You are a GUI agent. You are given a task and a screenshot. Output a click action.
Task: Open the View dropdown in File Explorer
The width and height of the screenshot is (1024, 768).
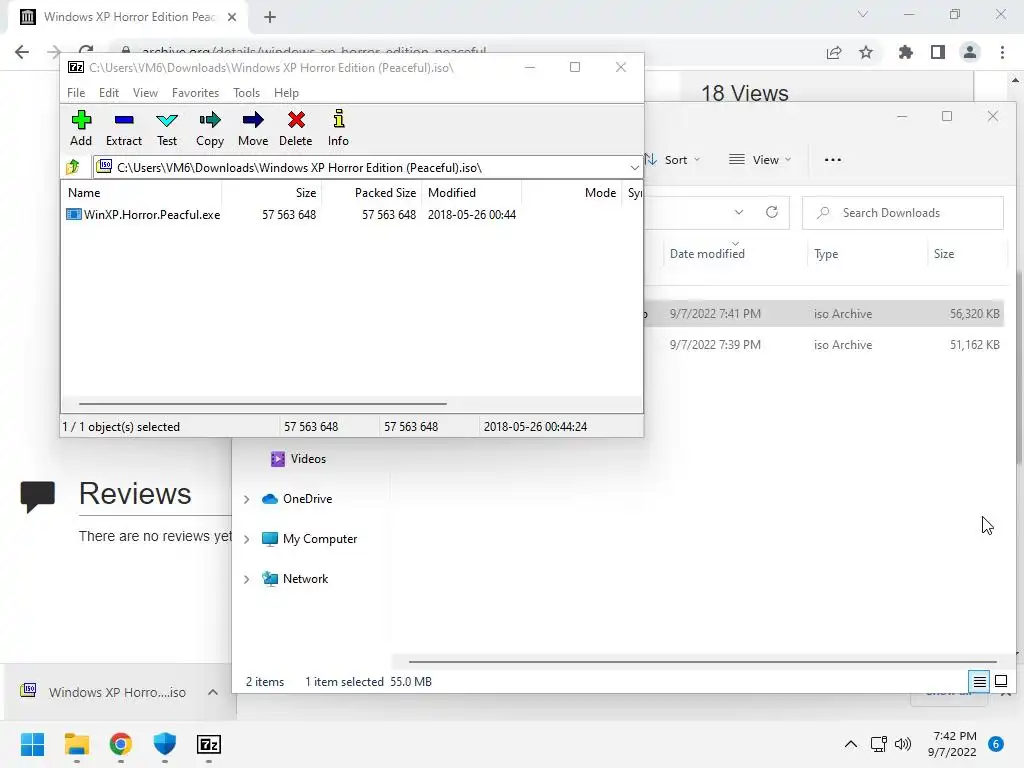pyautogui.click(x=760, y=160)
